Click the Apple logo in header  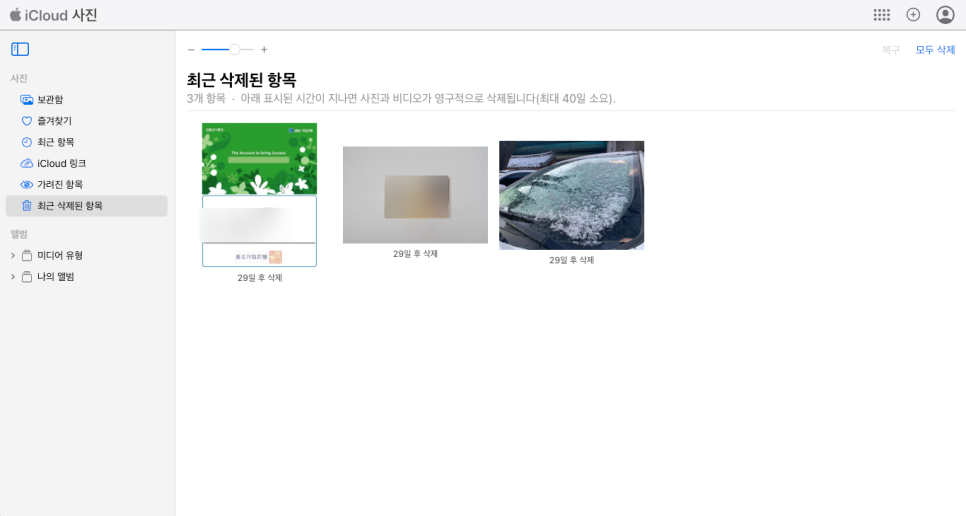15,14
